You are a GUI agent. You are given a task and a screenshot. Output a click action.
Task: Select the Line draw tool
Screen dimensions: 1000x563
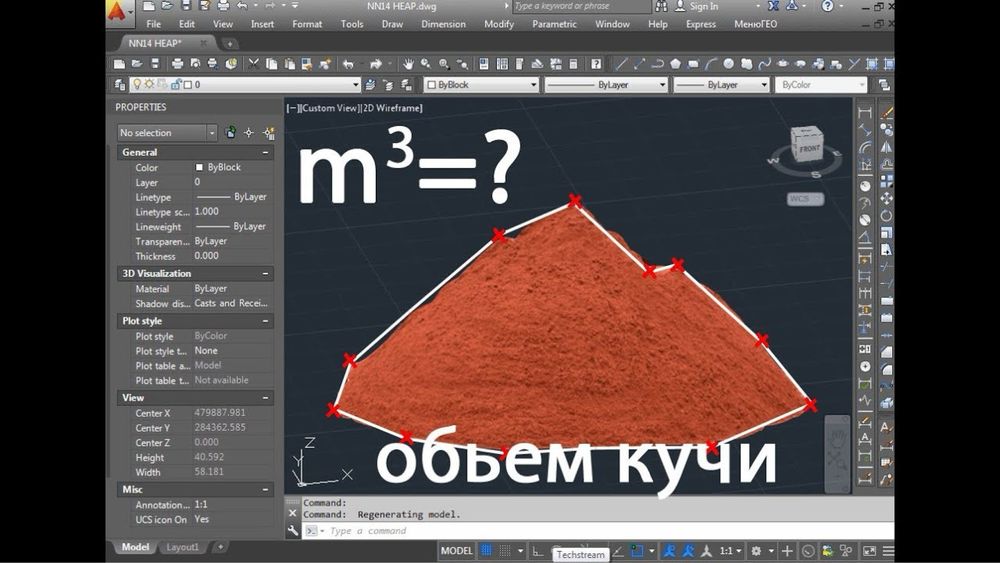click(621, 64)
